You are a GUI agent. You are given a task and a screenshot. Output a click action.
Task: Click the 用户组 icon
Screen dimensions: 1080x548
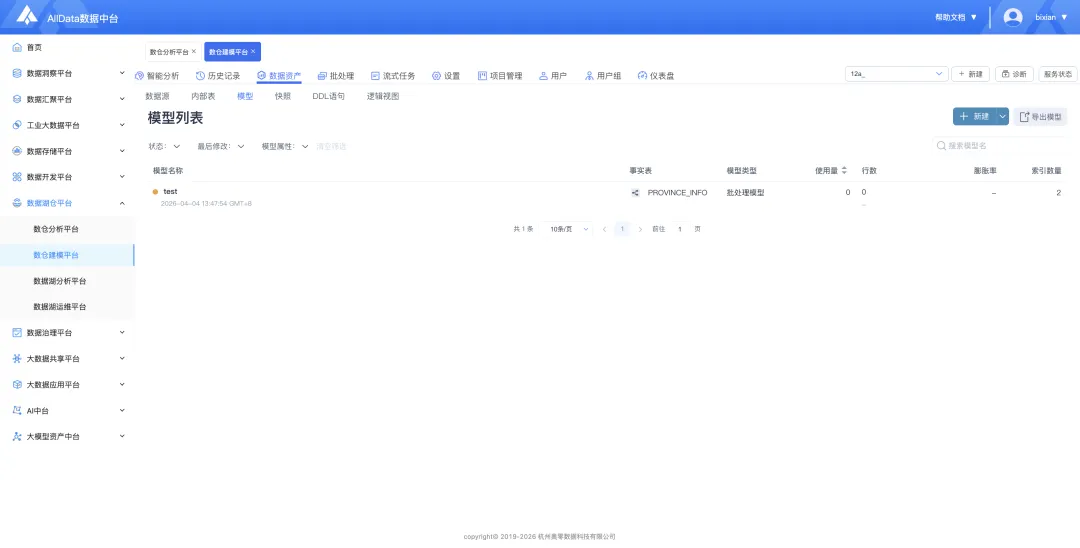[x=589, y=76]
